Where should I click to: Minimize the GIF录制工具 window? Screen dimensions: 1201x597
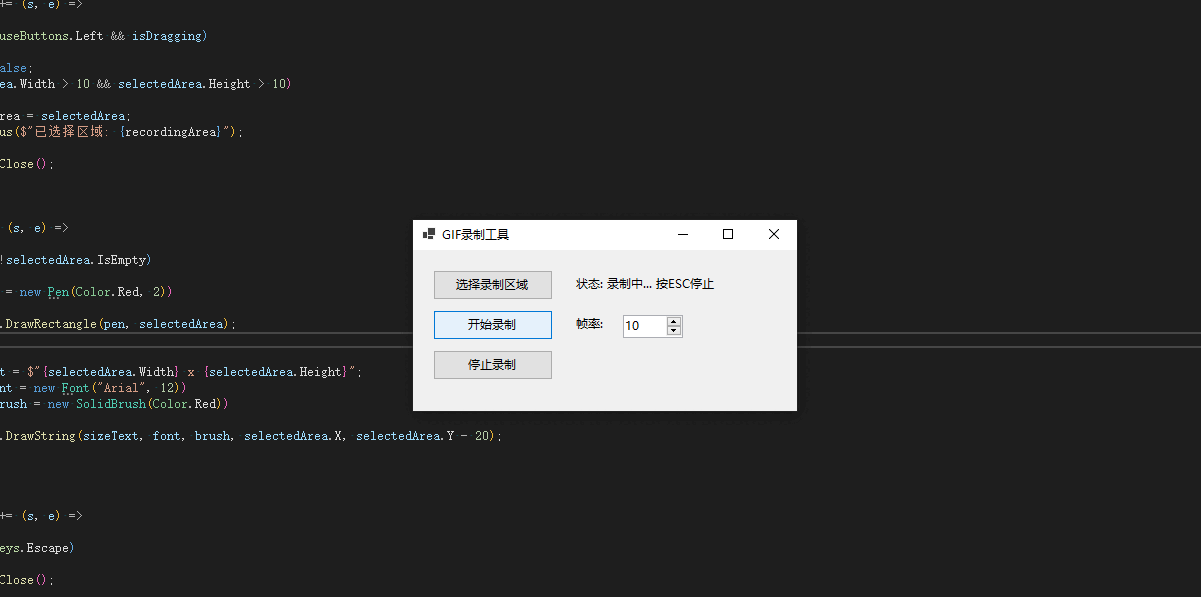[x=682, y=233]
